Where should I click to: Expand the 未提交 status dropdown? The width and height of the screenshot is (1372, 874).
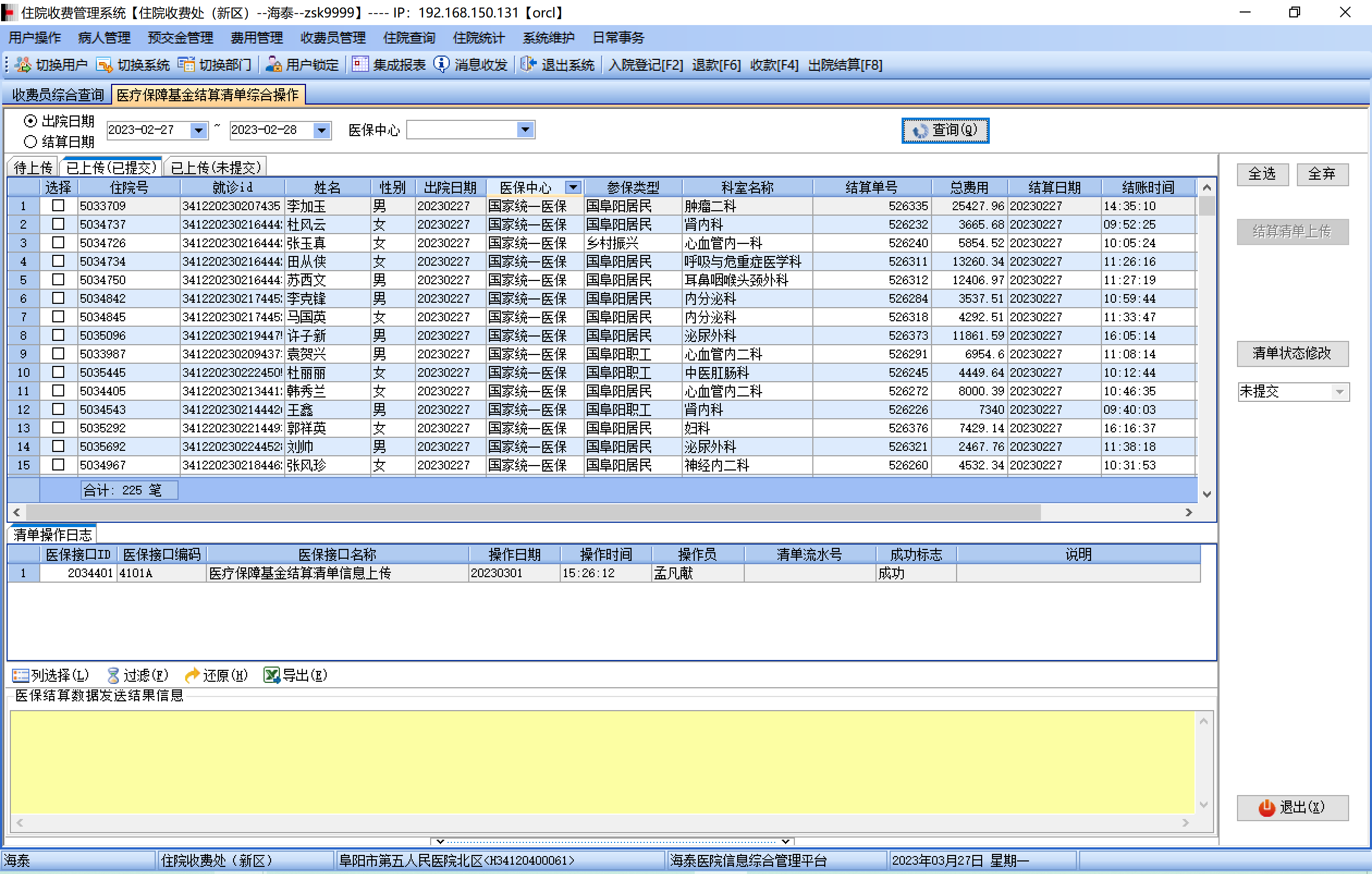point(1339,392)
